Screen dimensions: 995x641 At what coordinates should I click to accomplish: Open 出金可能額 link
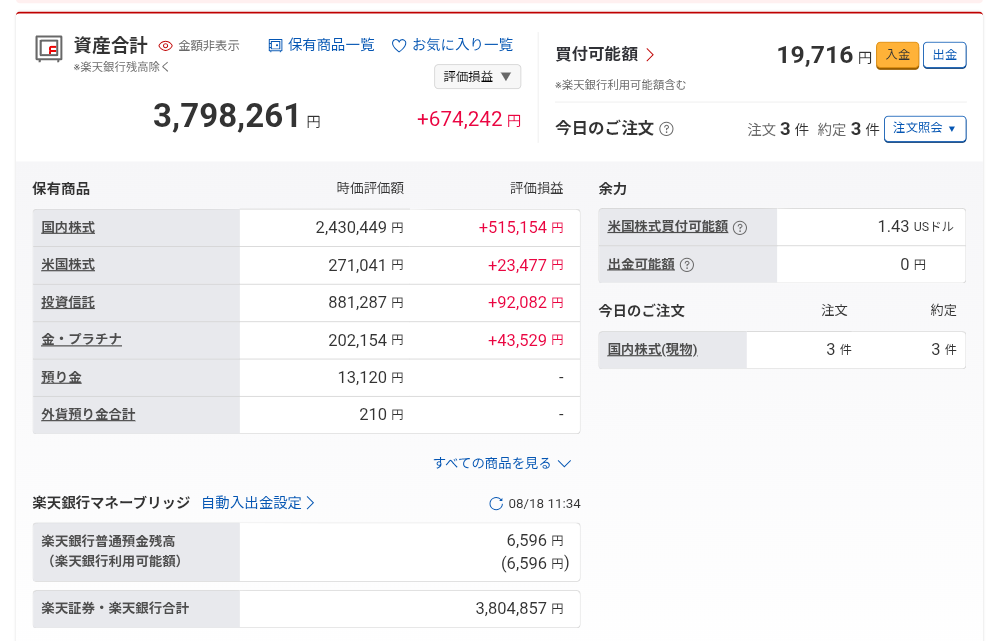click(x=641, y=264)
